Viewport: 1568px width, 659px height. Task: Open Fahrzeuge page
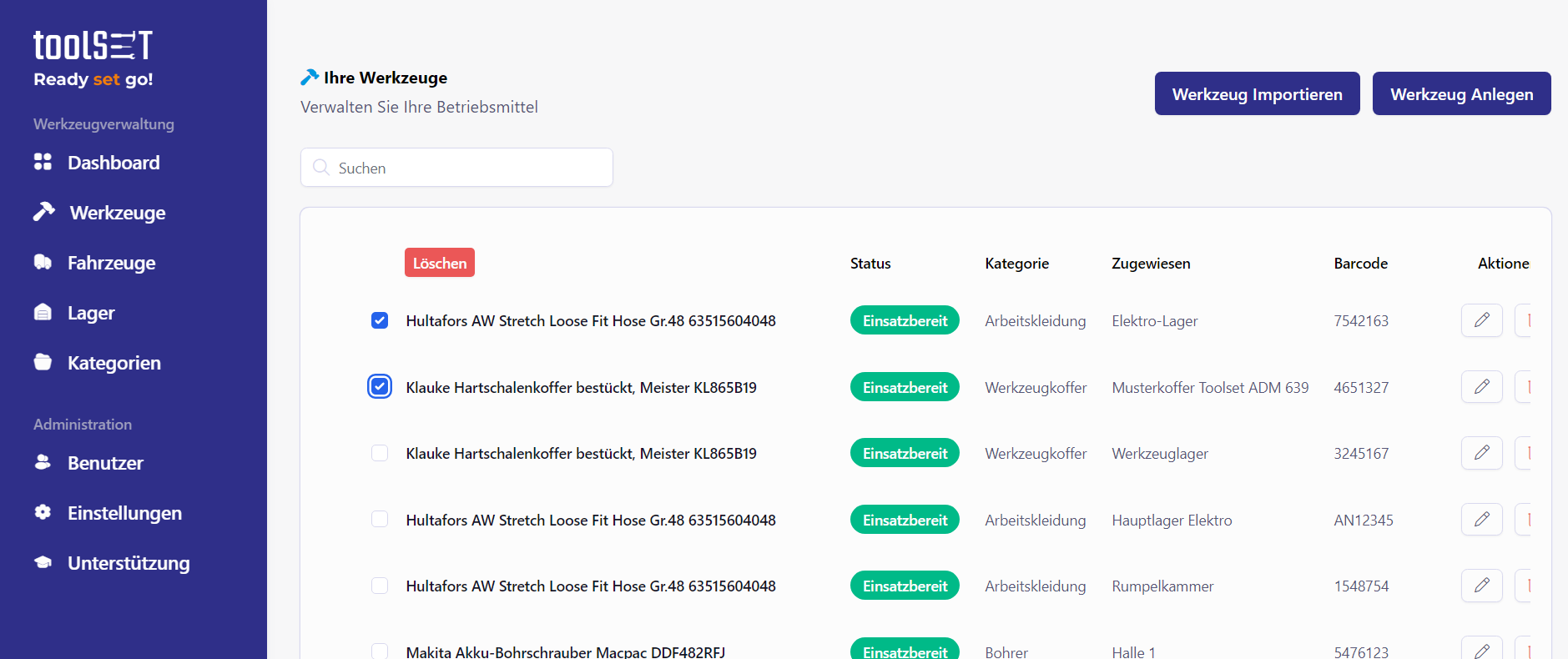pos(112,263)
